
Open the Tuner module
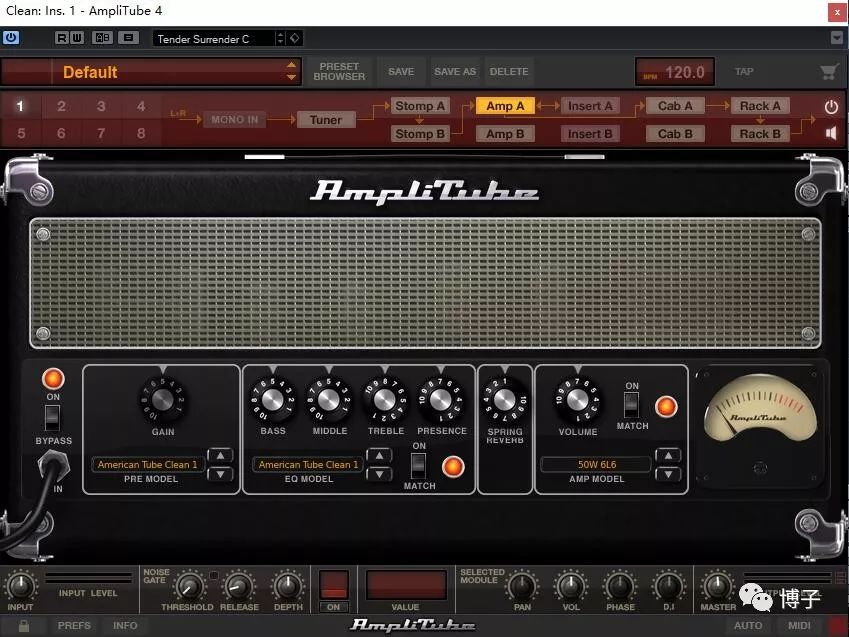(x=326, y=120)
